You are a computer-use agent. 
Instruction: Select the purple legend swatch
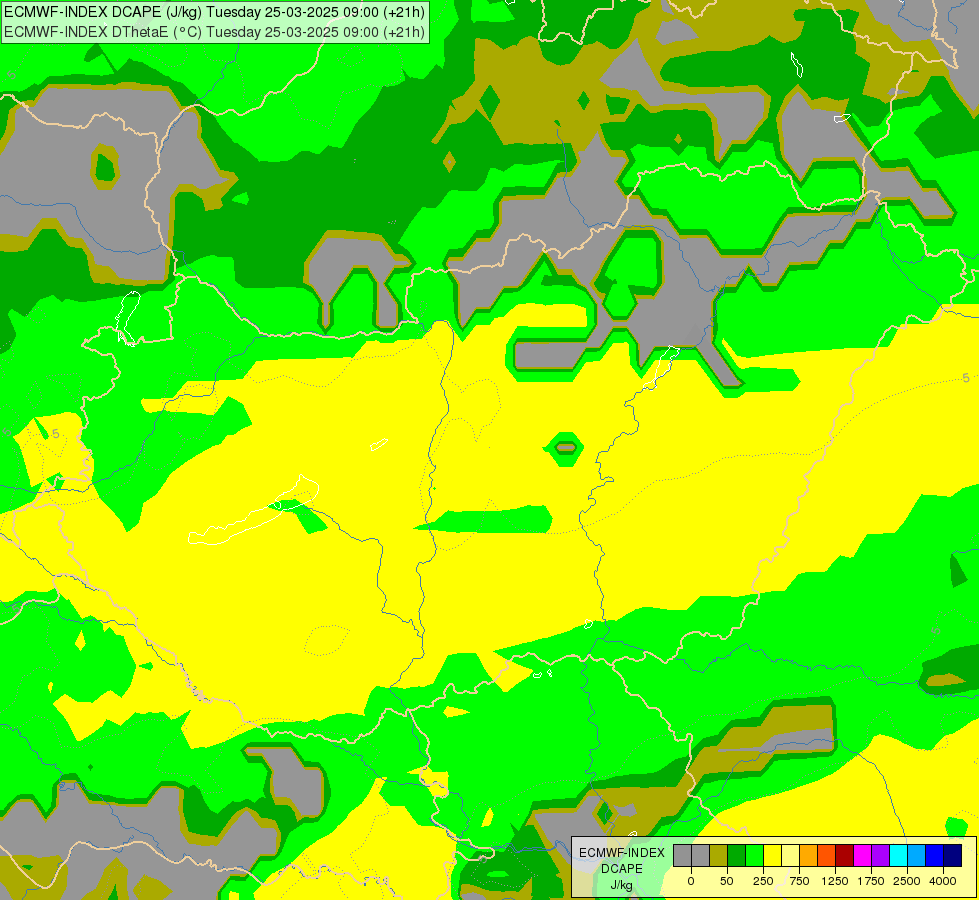(881, 856)
